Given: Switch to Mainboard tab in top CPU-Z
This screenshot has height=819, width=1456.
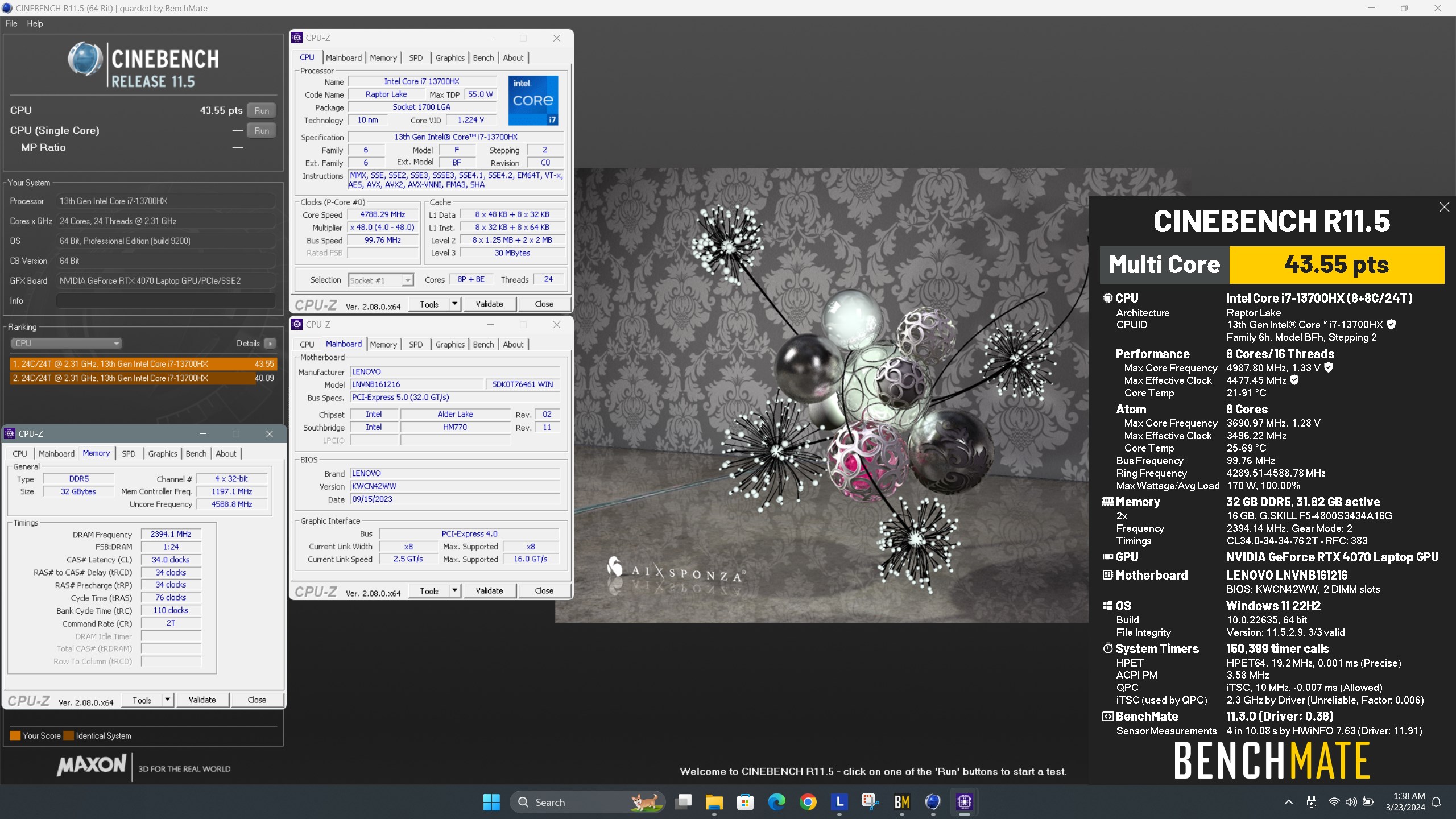Looking at the screenshot, I should [x=344, y=57].
